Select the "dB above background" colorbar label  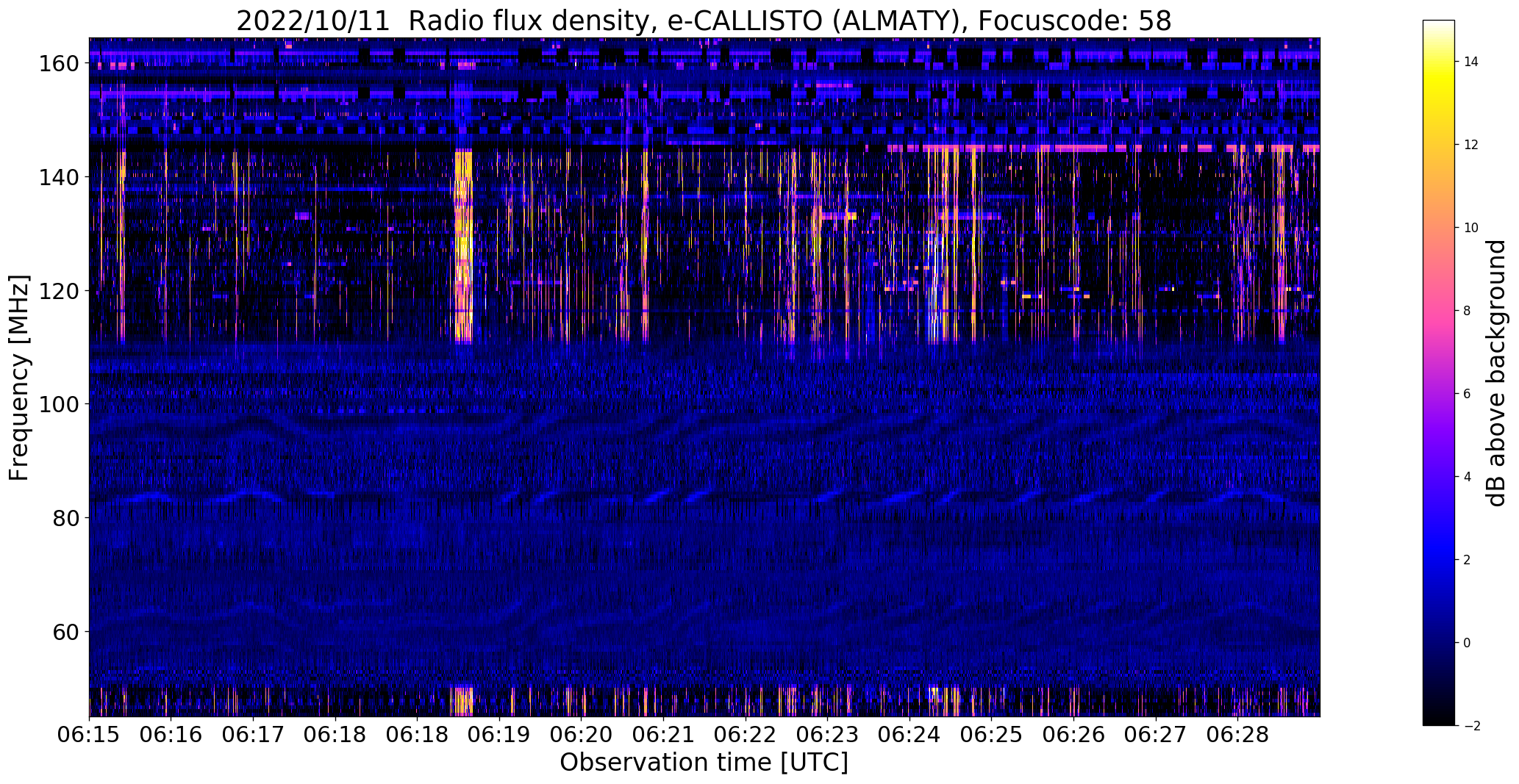pos(1495,373)
